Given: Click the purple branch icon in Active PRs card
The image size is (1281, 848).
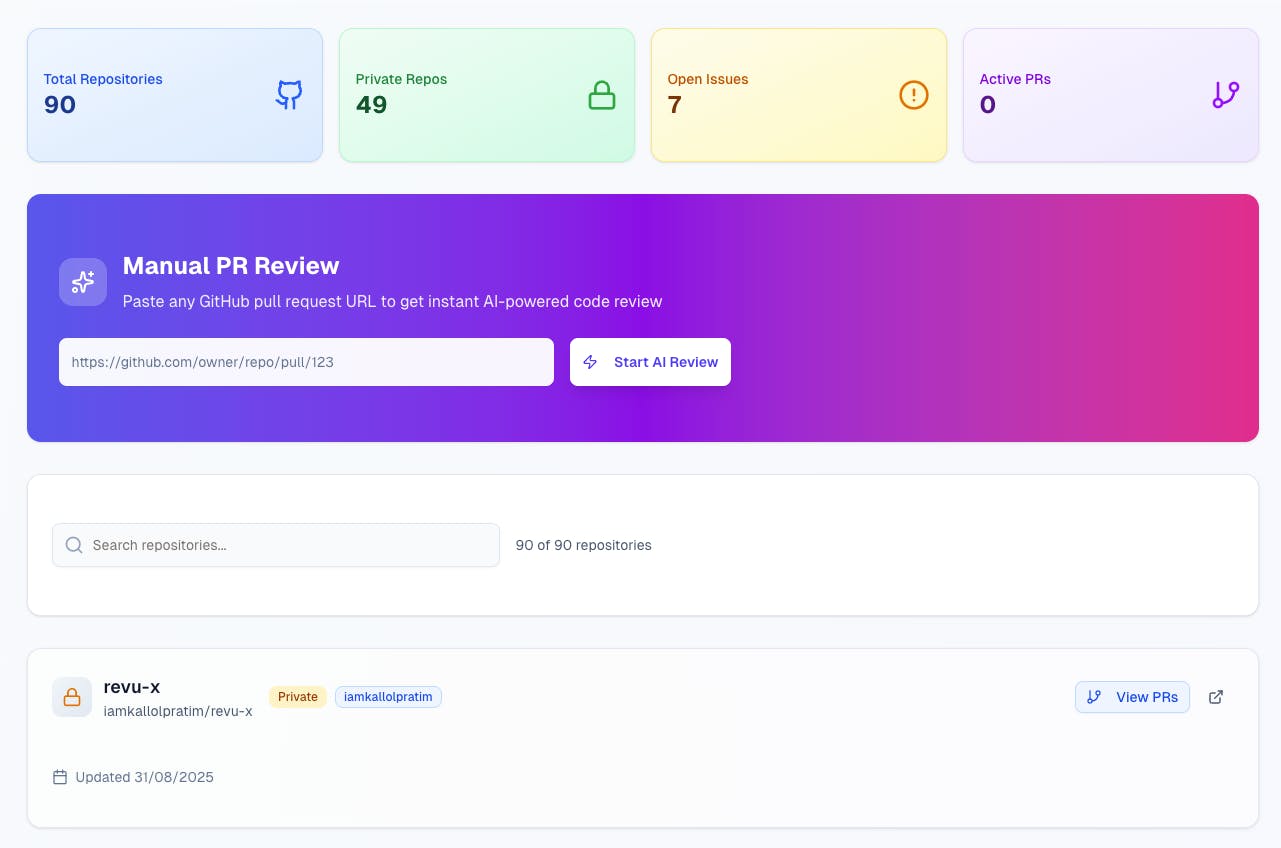Looking at the screenshot, I should (x=1225, y=95).
